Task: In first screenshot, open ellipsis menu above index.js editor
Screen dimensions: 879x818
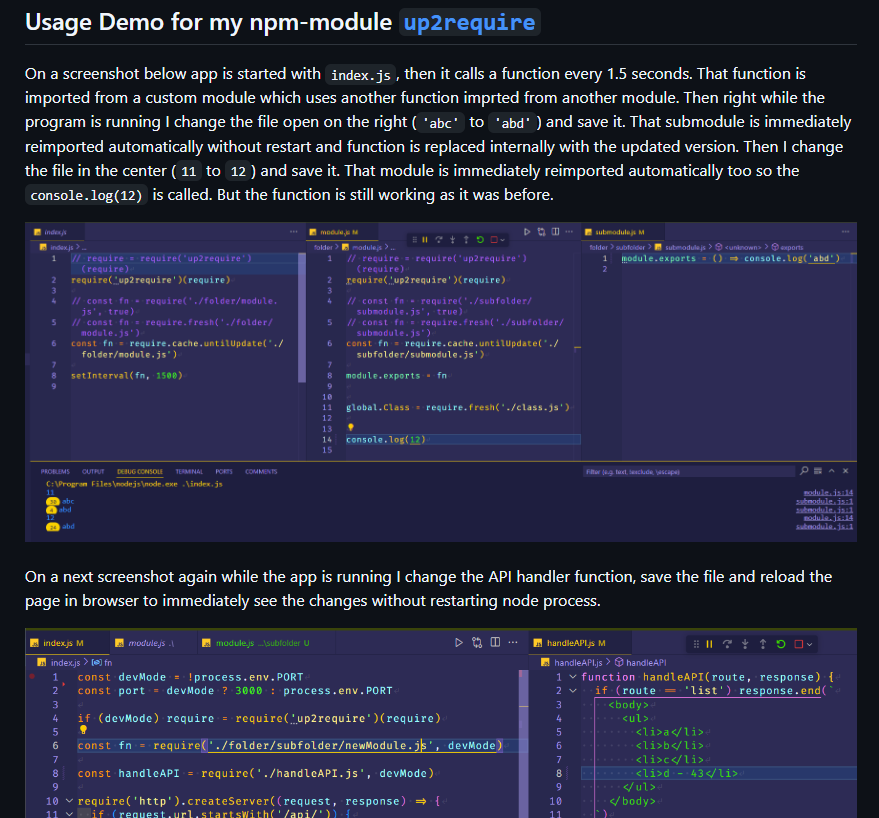Action: point(294,232)
